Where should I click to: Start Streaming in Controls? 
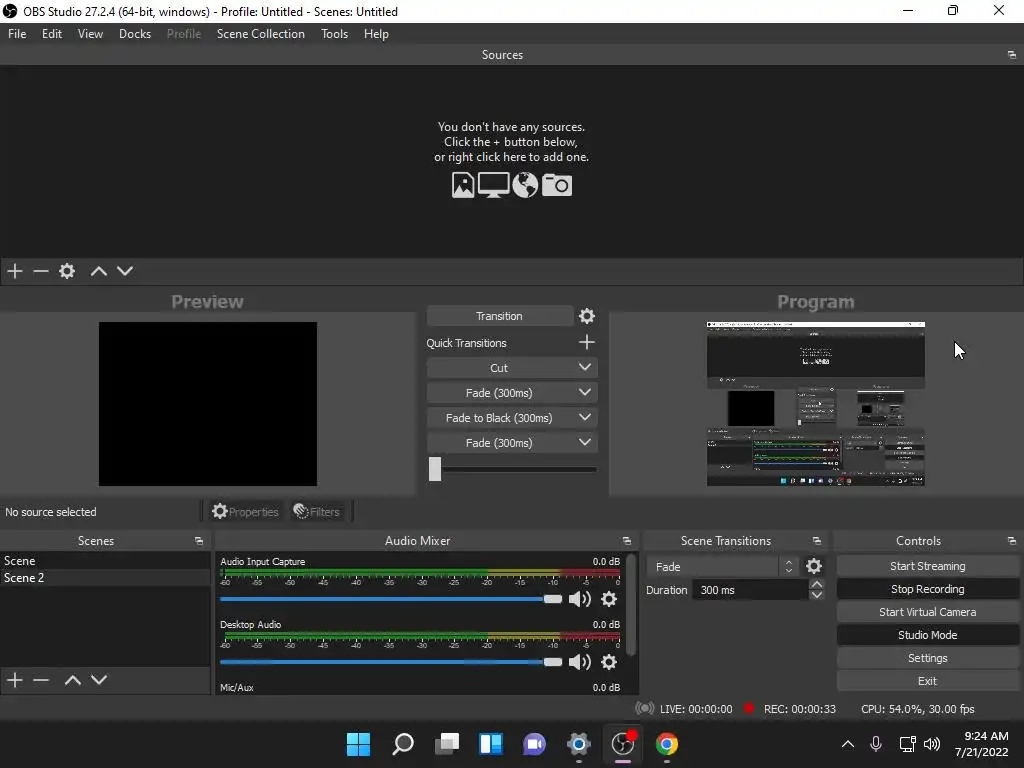pyautogui.click(x=927, y=566)
